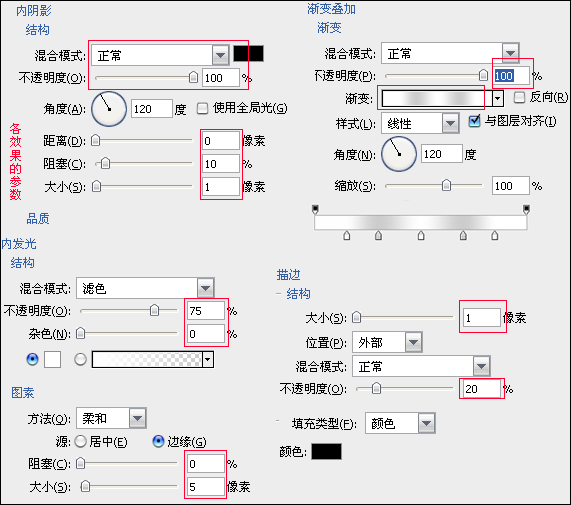The image size is (571, 505).
Task: Click the Inner Glow 不透明度 field showing 75
Action: 206,311
